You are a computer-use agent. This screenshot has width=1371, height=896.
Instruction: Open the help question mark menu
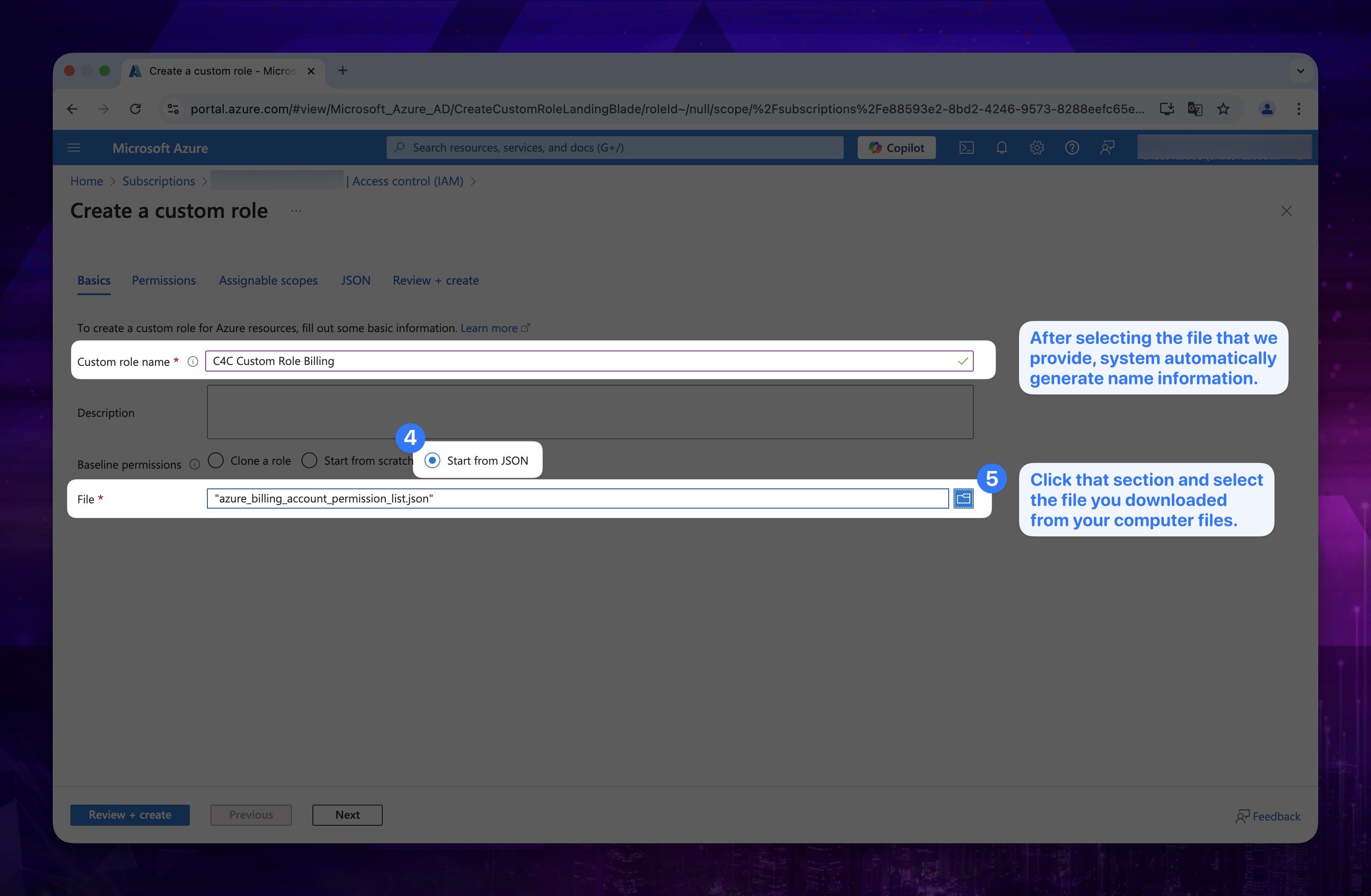(x=1072, y=148)
